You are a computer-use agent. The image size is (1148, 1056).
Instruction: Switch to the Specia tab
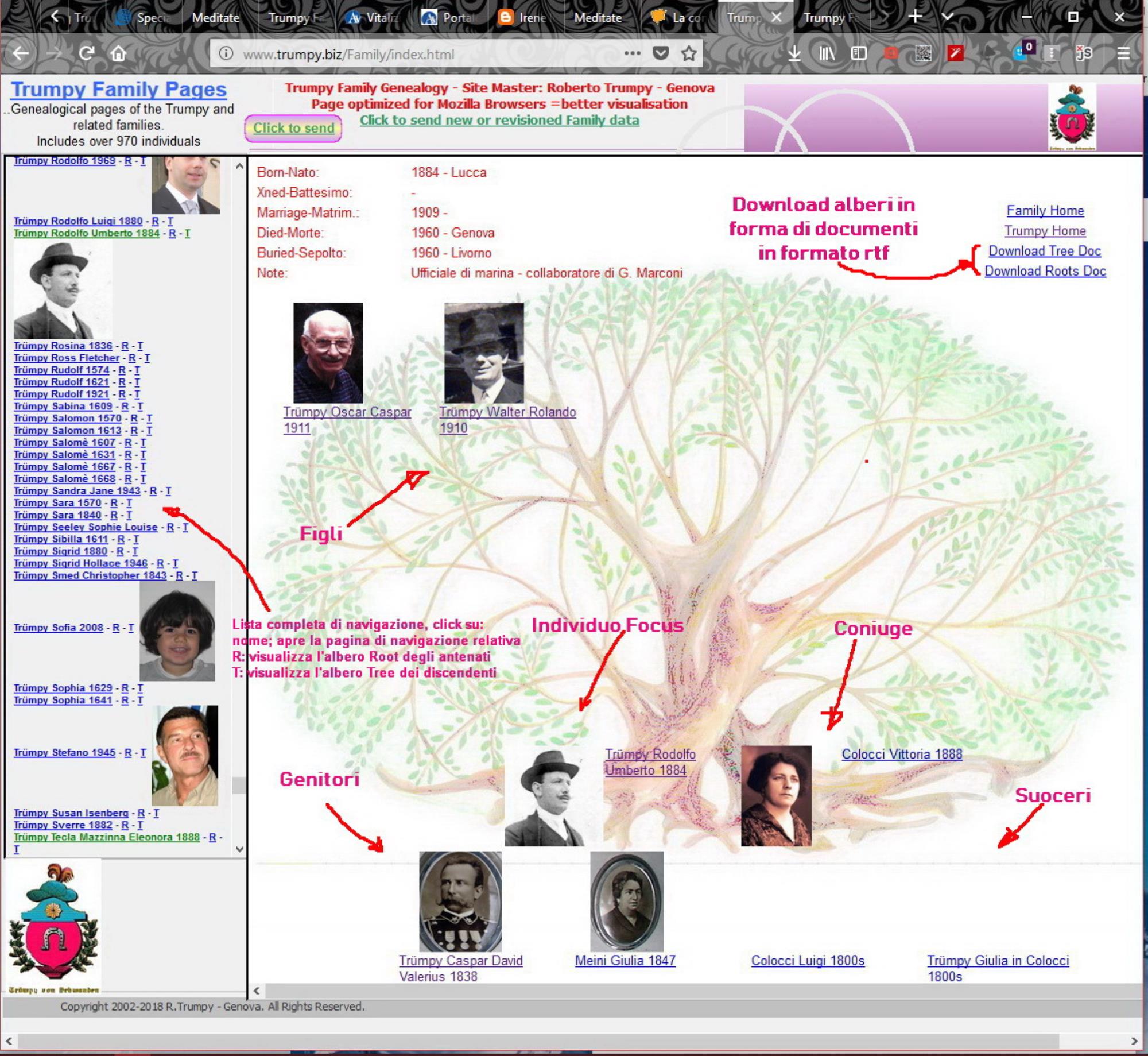pyautogui.click(x=143, y=17)
